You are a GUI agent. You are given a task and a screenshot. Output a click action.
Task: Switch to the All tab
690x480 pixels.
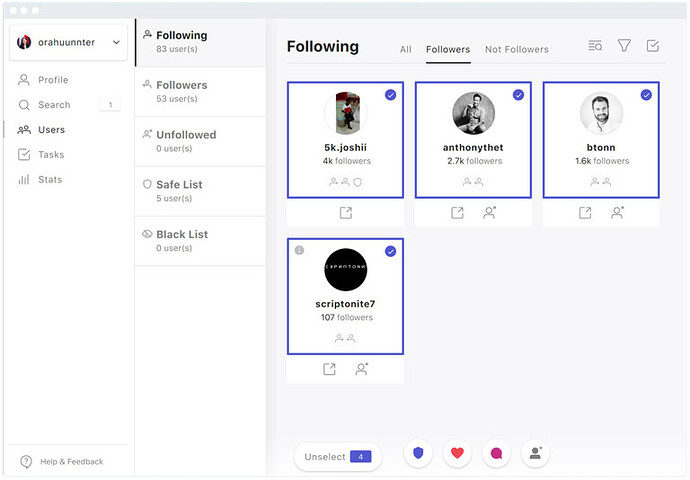pos(405,49)
